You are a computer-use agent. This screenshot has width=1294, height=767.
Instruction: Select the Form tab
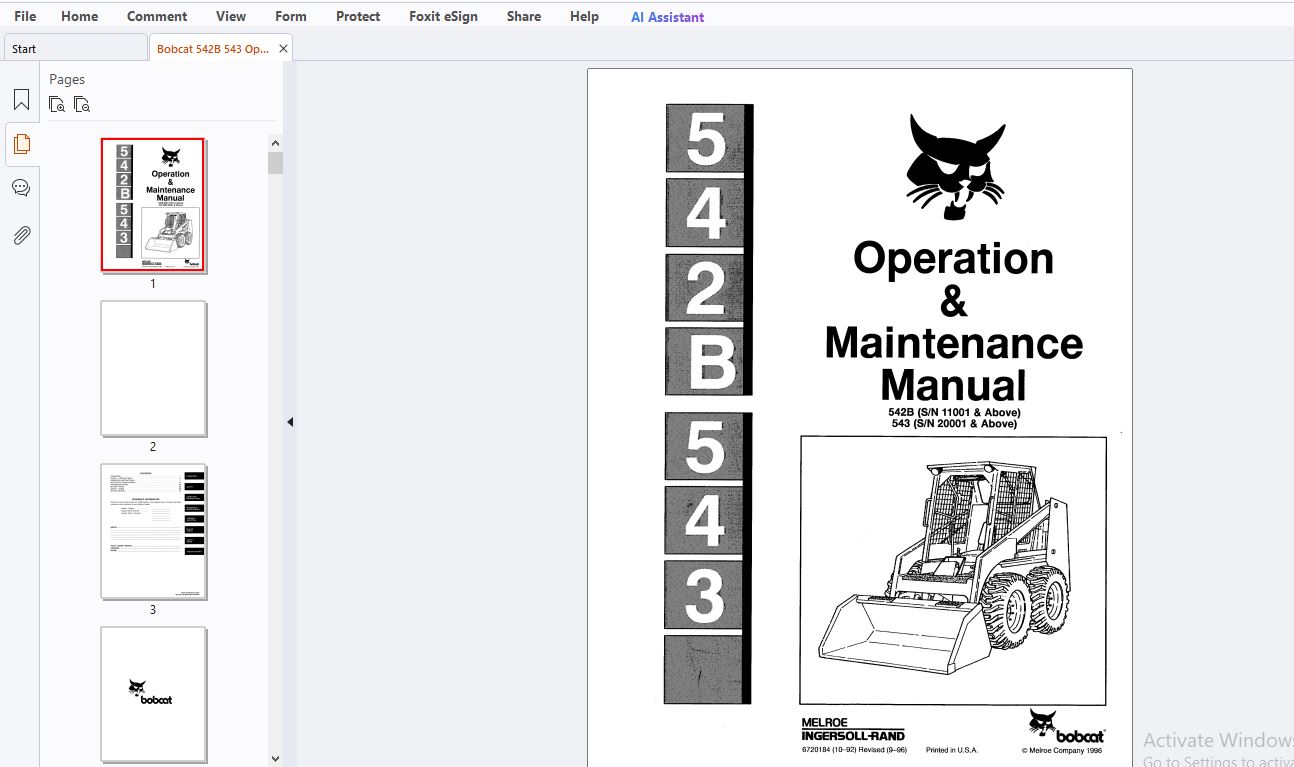pos(291,16)
